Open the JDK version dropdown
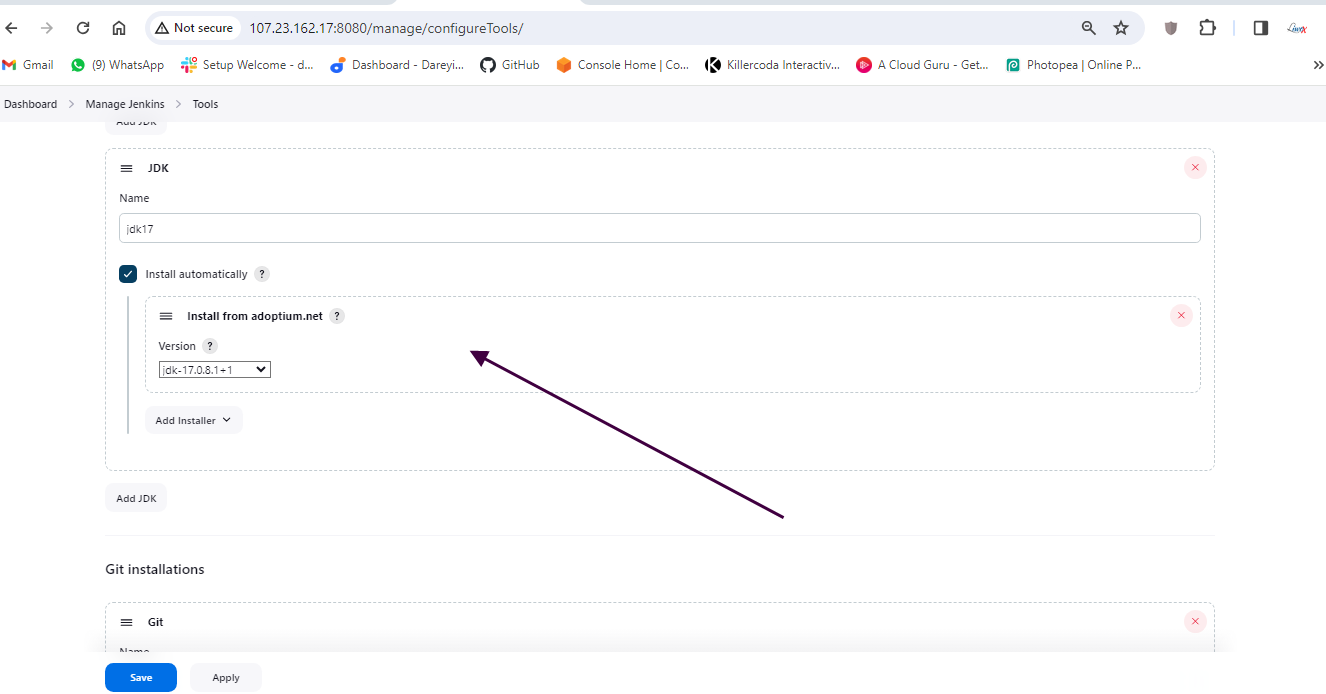1326x694 pixels. coord(215,370)
